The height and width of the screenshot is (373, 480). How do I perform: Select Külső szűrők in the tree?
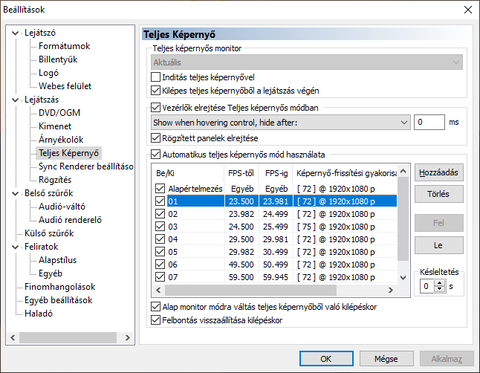(x=49, y=233)
